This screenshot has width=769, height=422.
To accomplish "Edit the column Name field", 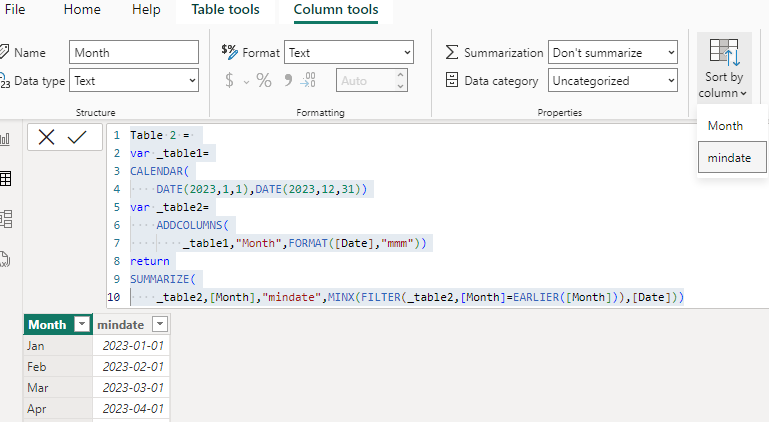I will click(x=134, y=53).
